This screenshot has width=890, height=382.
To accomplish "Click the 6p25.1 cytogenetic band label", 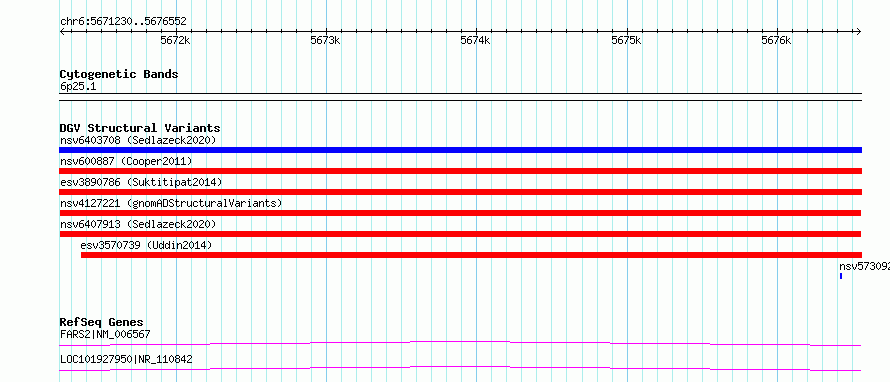I will 78,86.
